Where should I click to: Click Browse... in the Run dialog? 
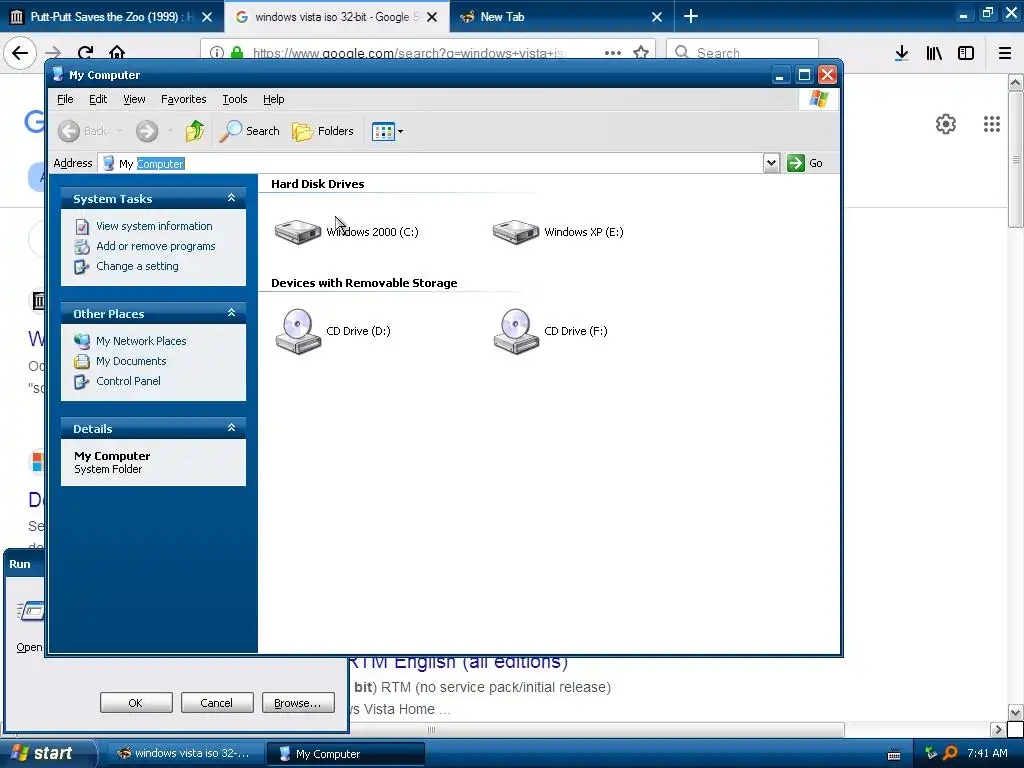[298, 703]
